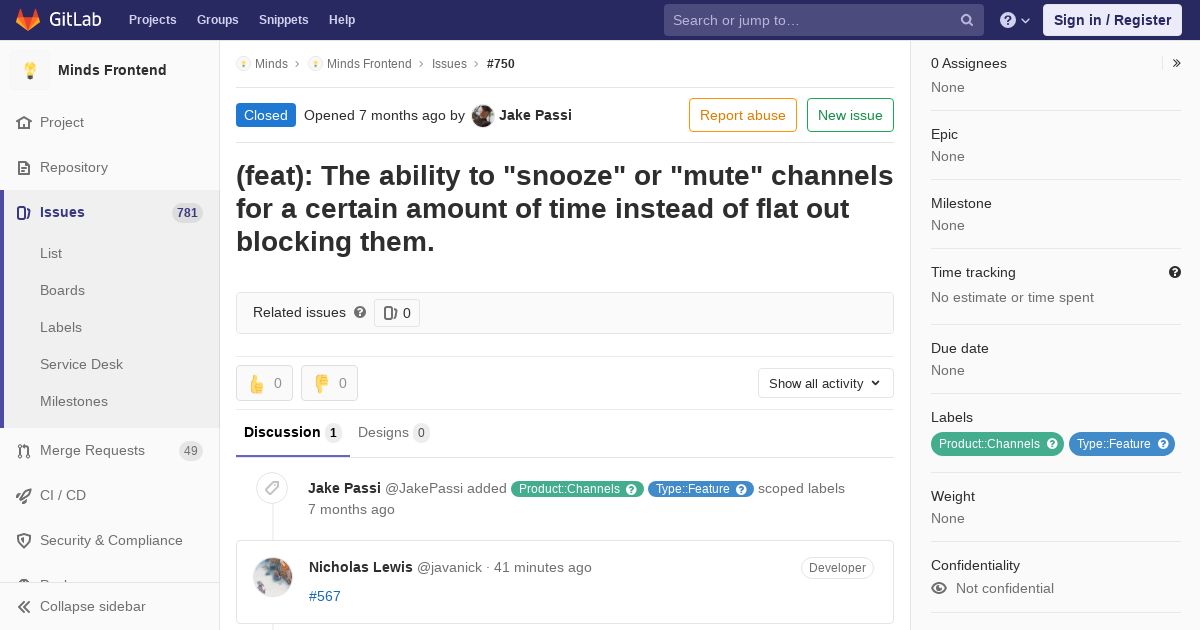Give a thumbs up reaction
The height and width of the screenshot is (630, 1200).
tap(264, 383)
